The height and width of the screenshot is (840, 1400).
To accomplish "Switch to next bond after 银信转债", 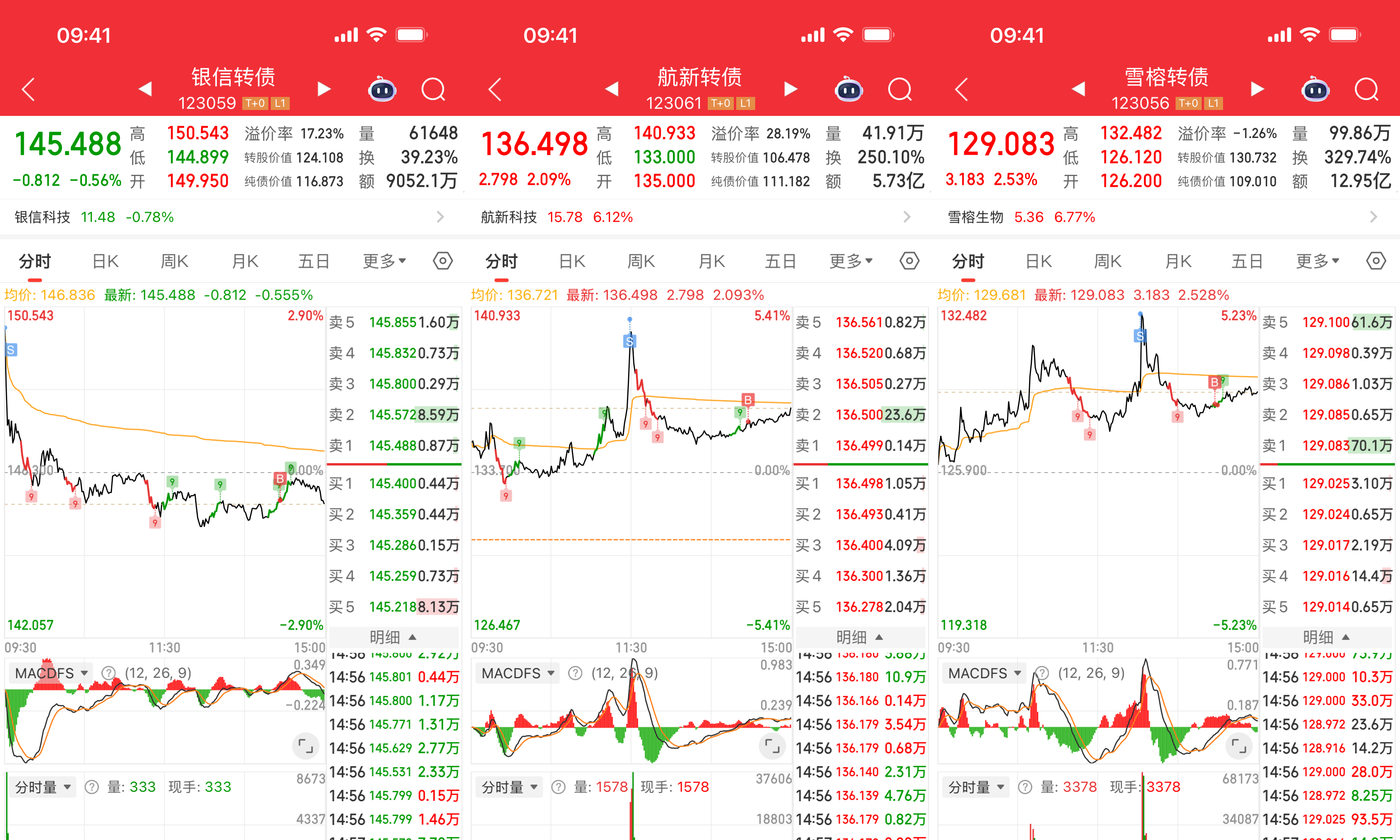I will click(324, 89).
